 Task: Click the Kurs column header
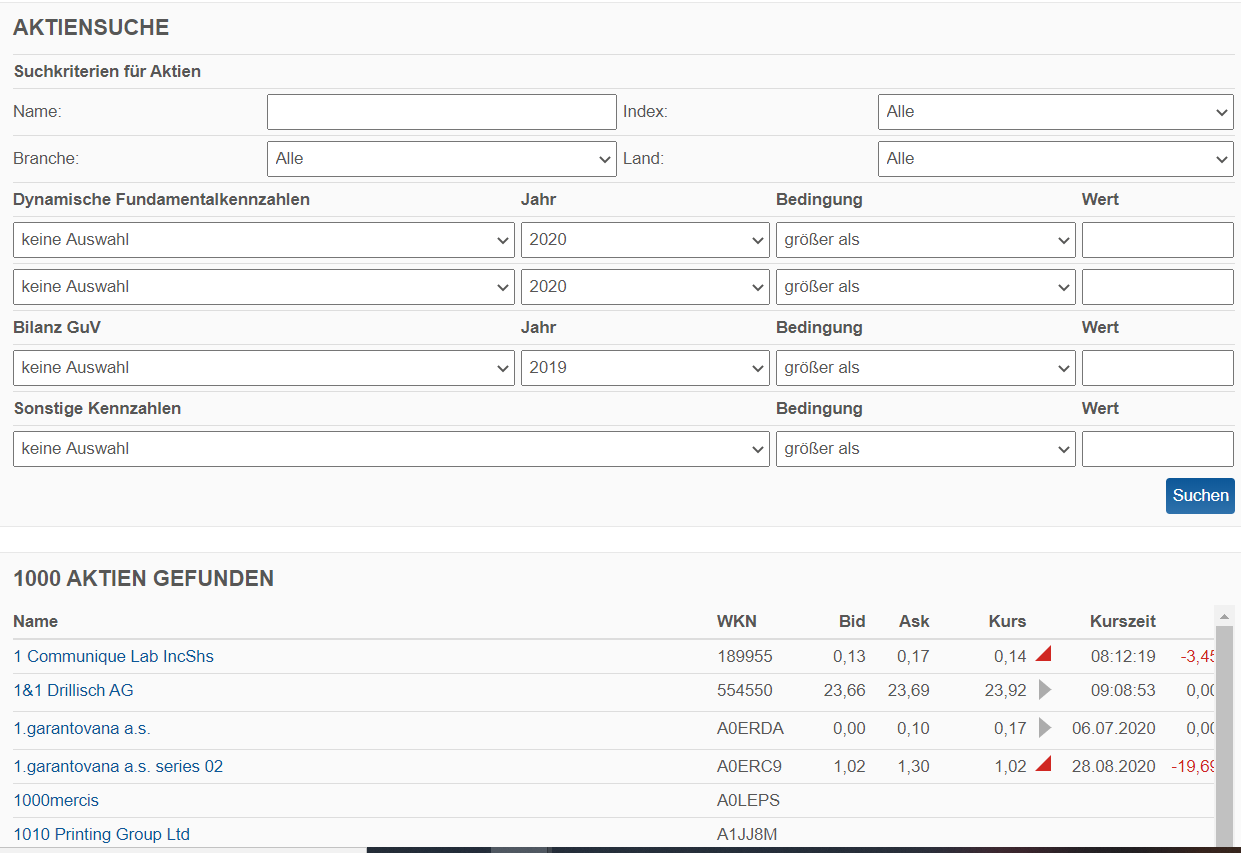pos(1007,621)
